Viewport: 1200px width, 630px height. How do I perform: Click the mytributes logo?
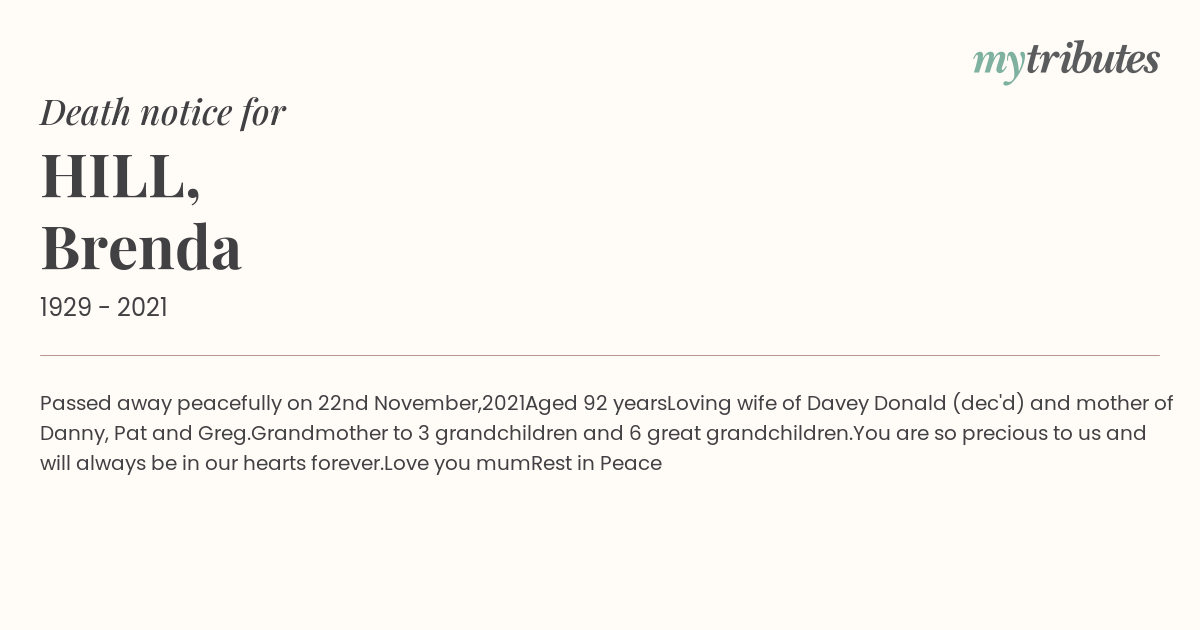(1066, 60)
